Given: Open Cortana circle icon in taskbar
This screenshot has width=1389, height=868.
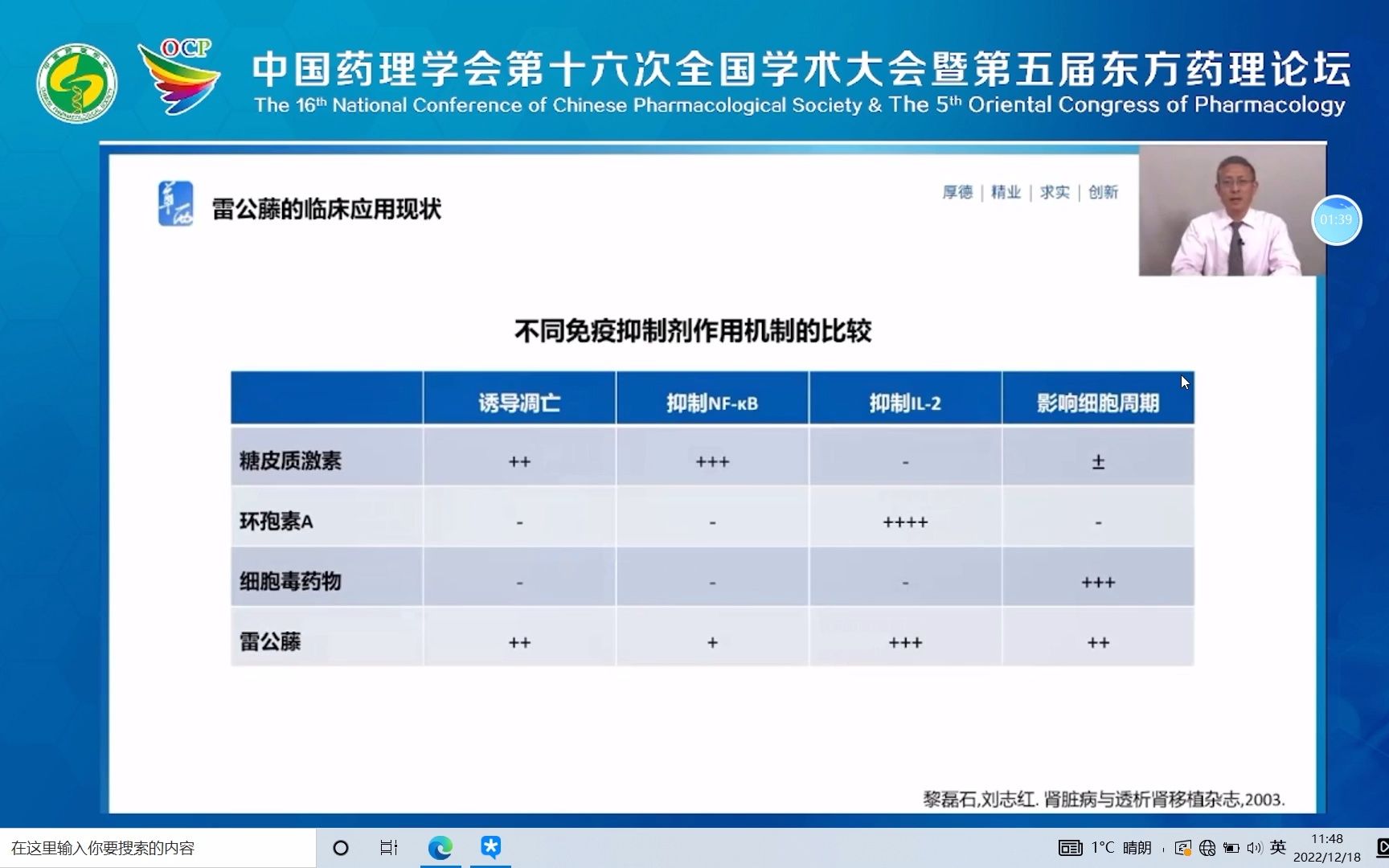Looking at the screenshot, I should [x=341, y=848].
